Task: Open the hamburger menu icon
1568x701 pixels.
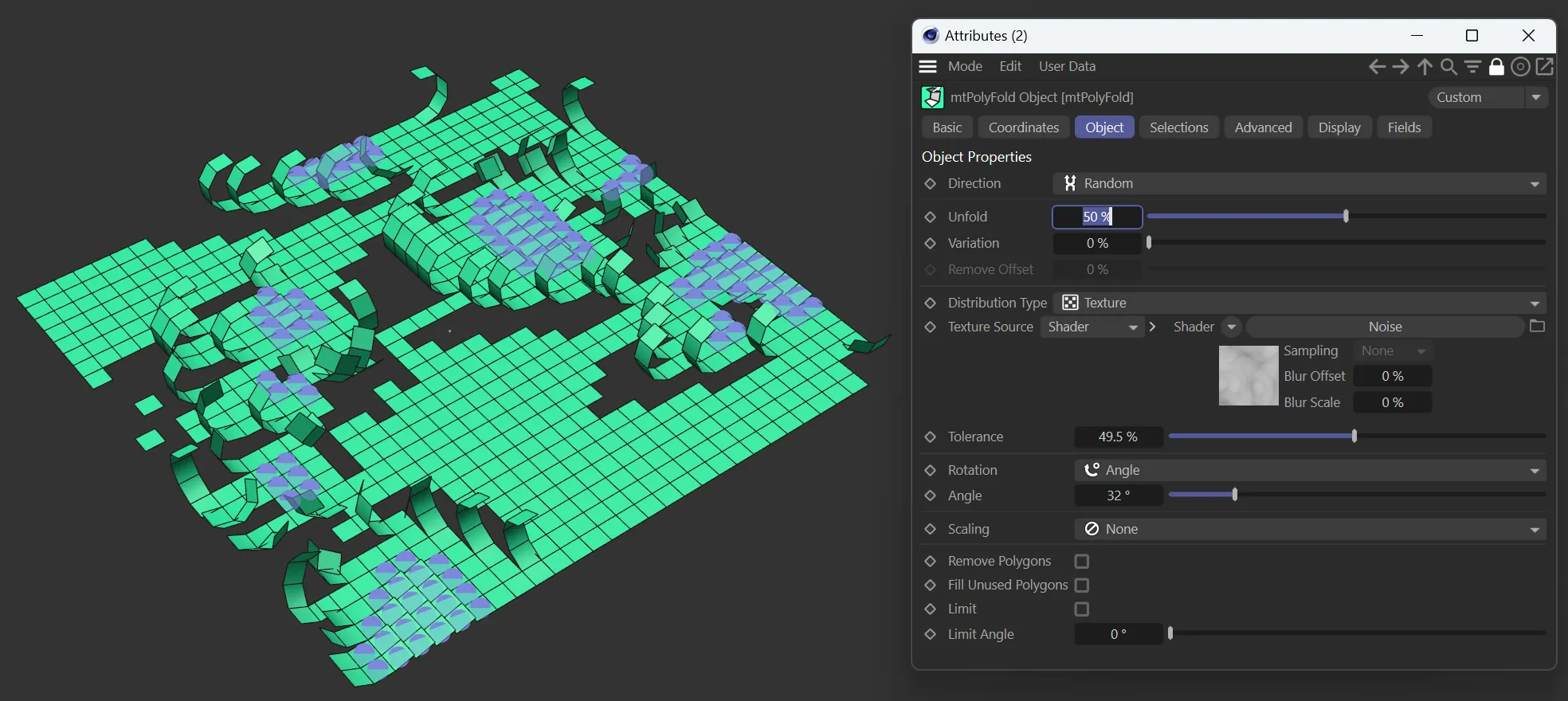Action: click(927, 67)
